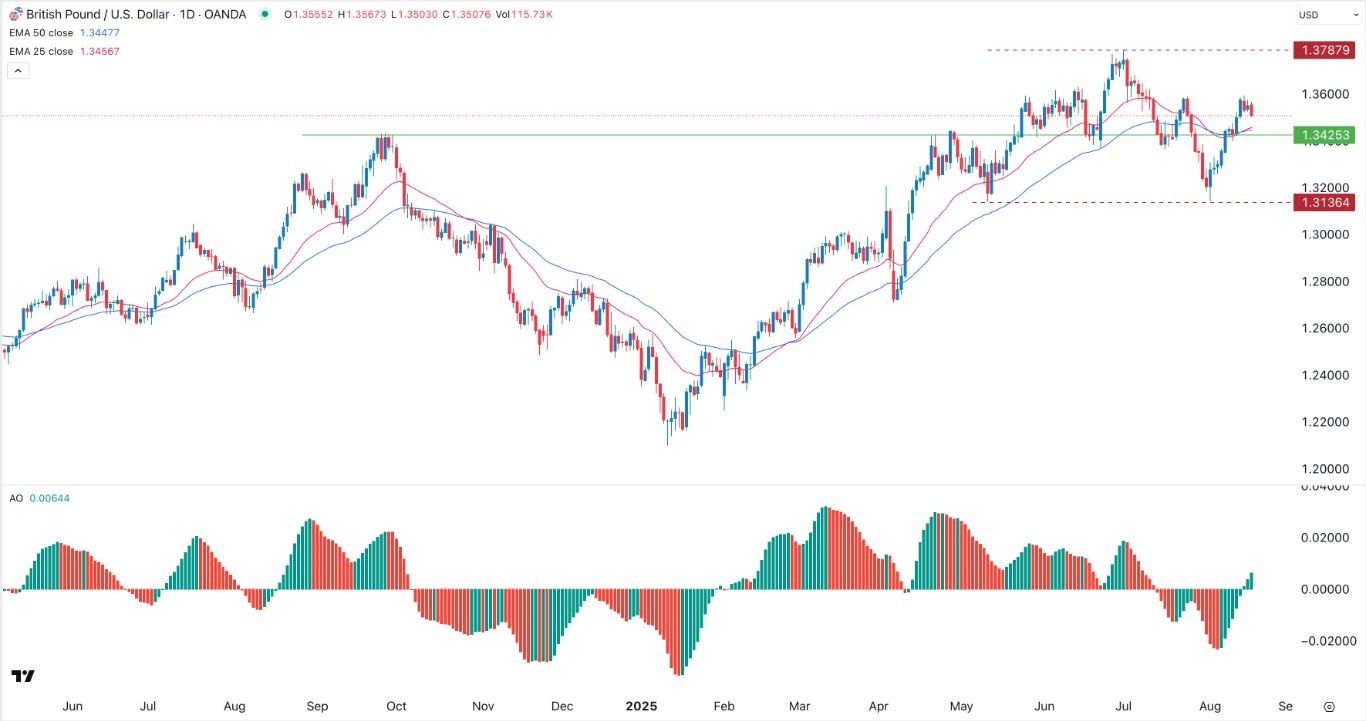1366x721 pixels.
Task: Click the 2025 marker on the time axis
Action: [x=641, y=706]
